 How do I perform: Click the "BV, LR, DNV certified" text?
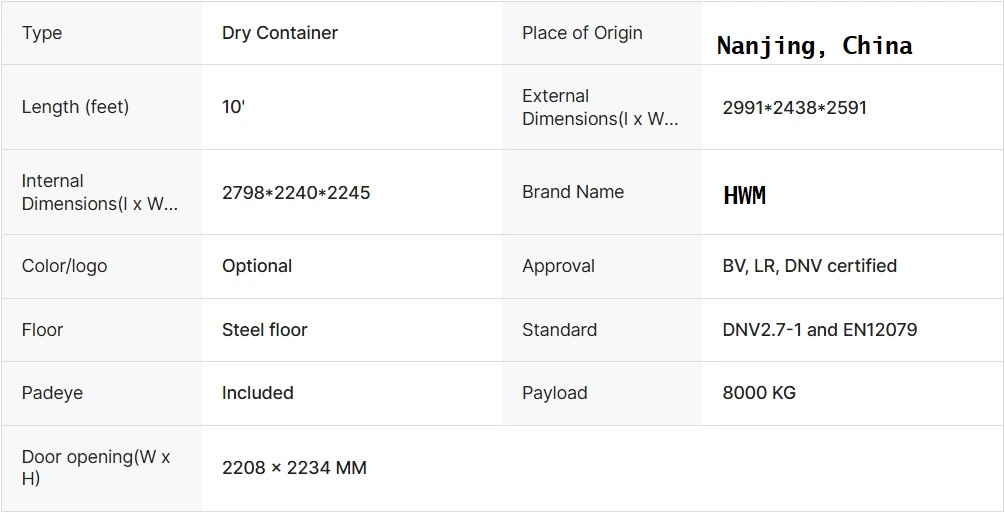click(809, 266)
